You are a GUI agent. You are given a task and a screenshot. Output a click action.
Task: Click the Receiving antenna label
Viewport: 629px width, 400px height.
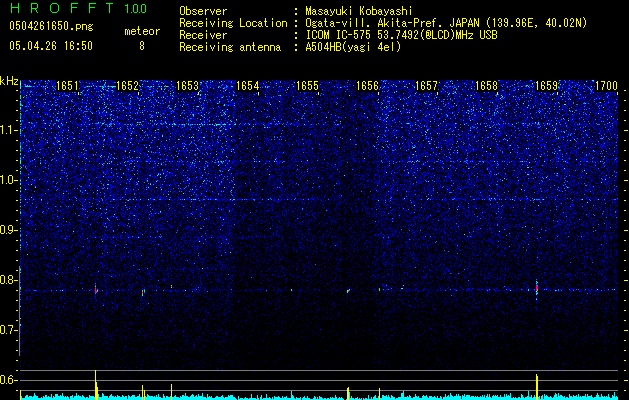[x=230, y=47]
